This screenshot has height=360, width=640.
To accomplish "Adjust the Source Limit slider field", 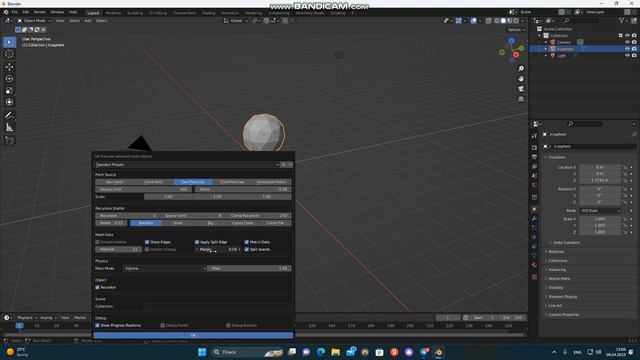I will tap(143, 189).
